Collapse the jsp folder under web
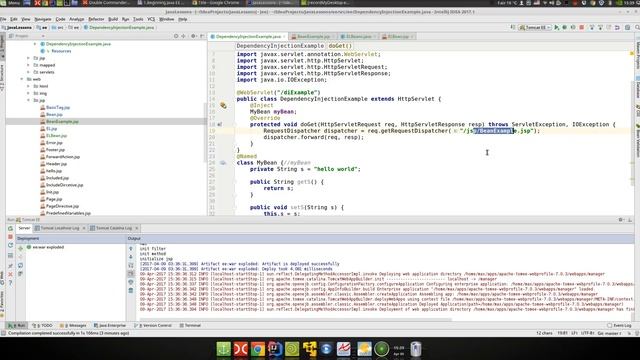 29,100
